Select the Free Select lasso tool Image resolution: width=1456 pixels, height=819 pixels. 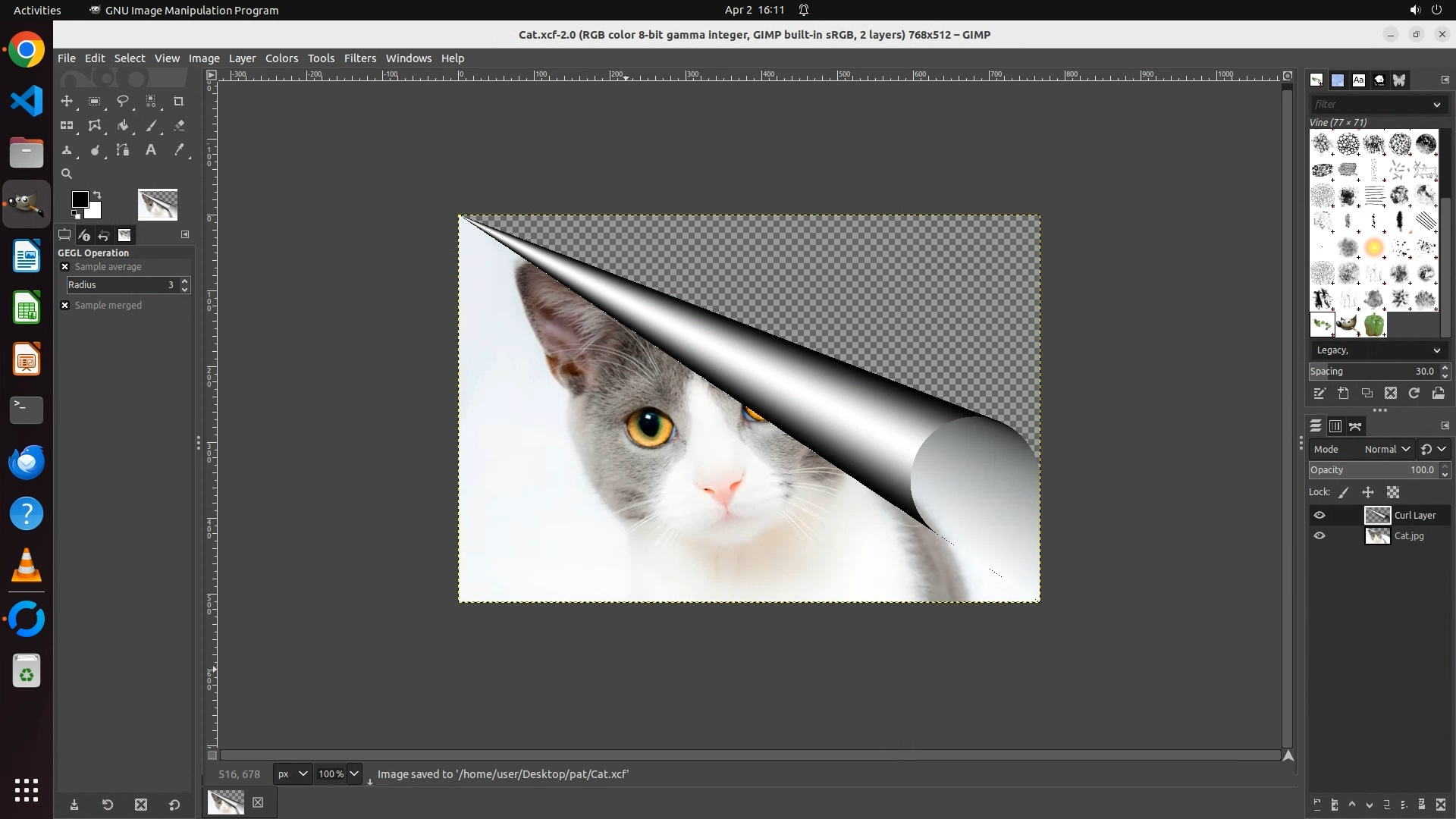click(x=123, y=101)
